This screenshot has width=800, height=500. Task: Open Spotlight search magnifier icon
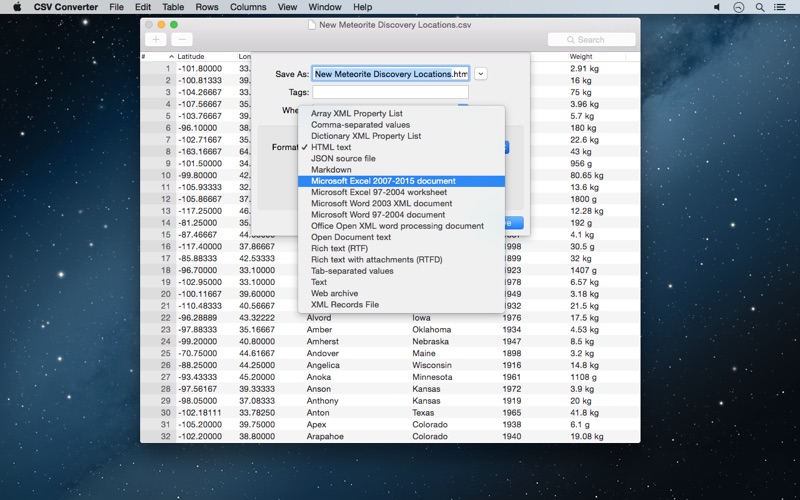760,7
